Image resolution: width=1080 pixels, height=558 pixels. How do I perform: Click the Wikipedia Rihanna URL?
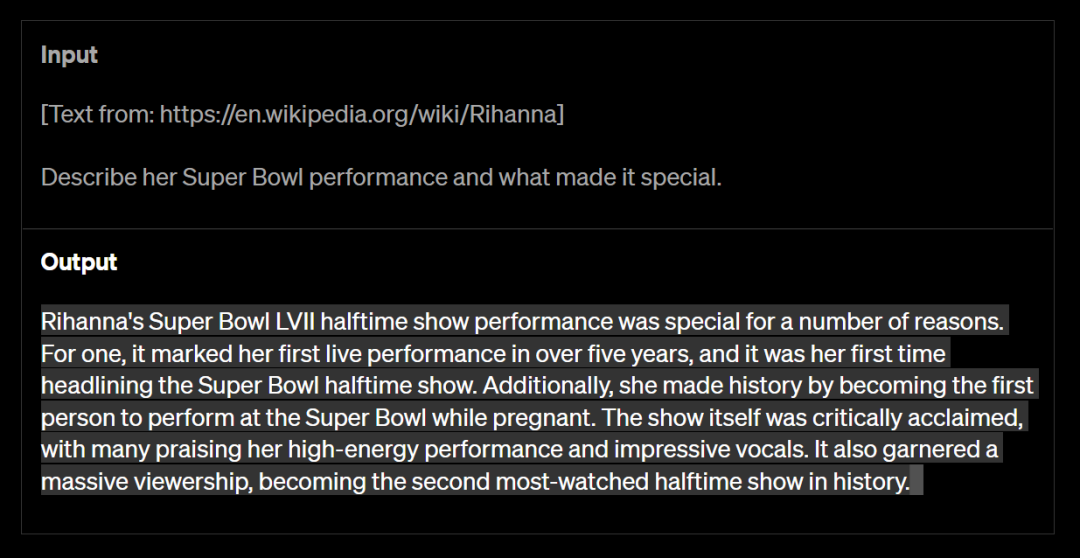[357, 115]
